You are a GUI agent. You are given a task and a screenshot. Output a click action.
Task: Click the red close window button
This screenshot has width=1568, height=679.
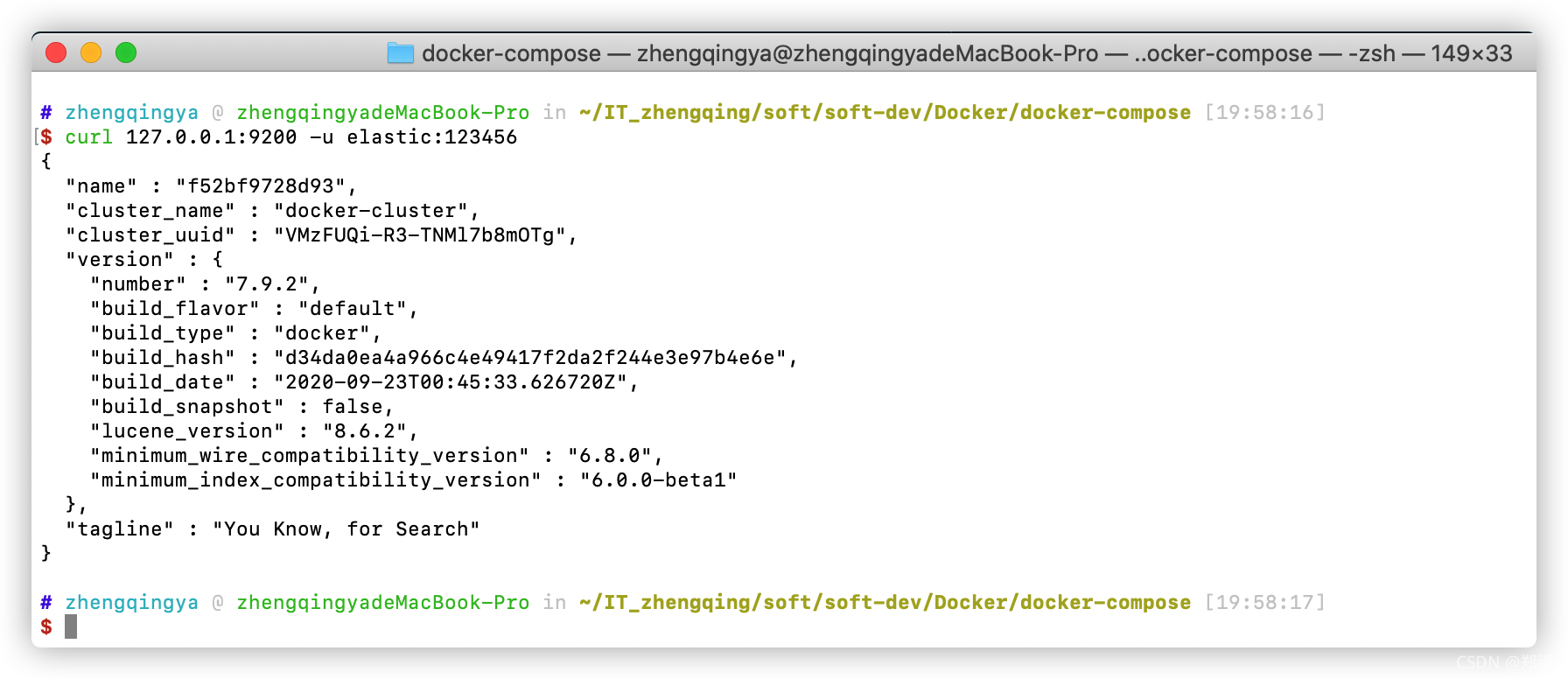pyautogui.click(x=56, y=52)
